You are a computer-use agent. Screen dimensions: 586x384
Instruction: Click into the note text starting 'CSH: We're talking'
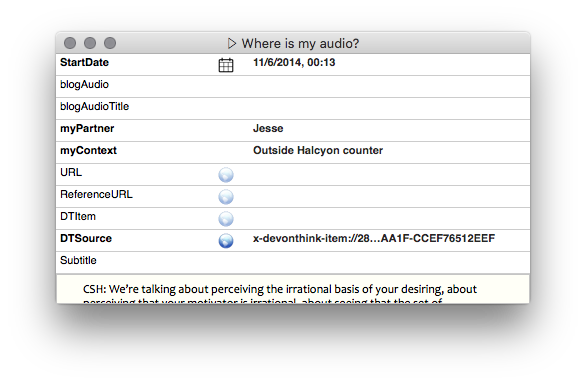click(x=280, y=289)
